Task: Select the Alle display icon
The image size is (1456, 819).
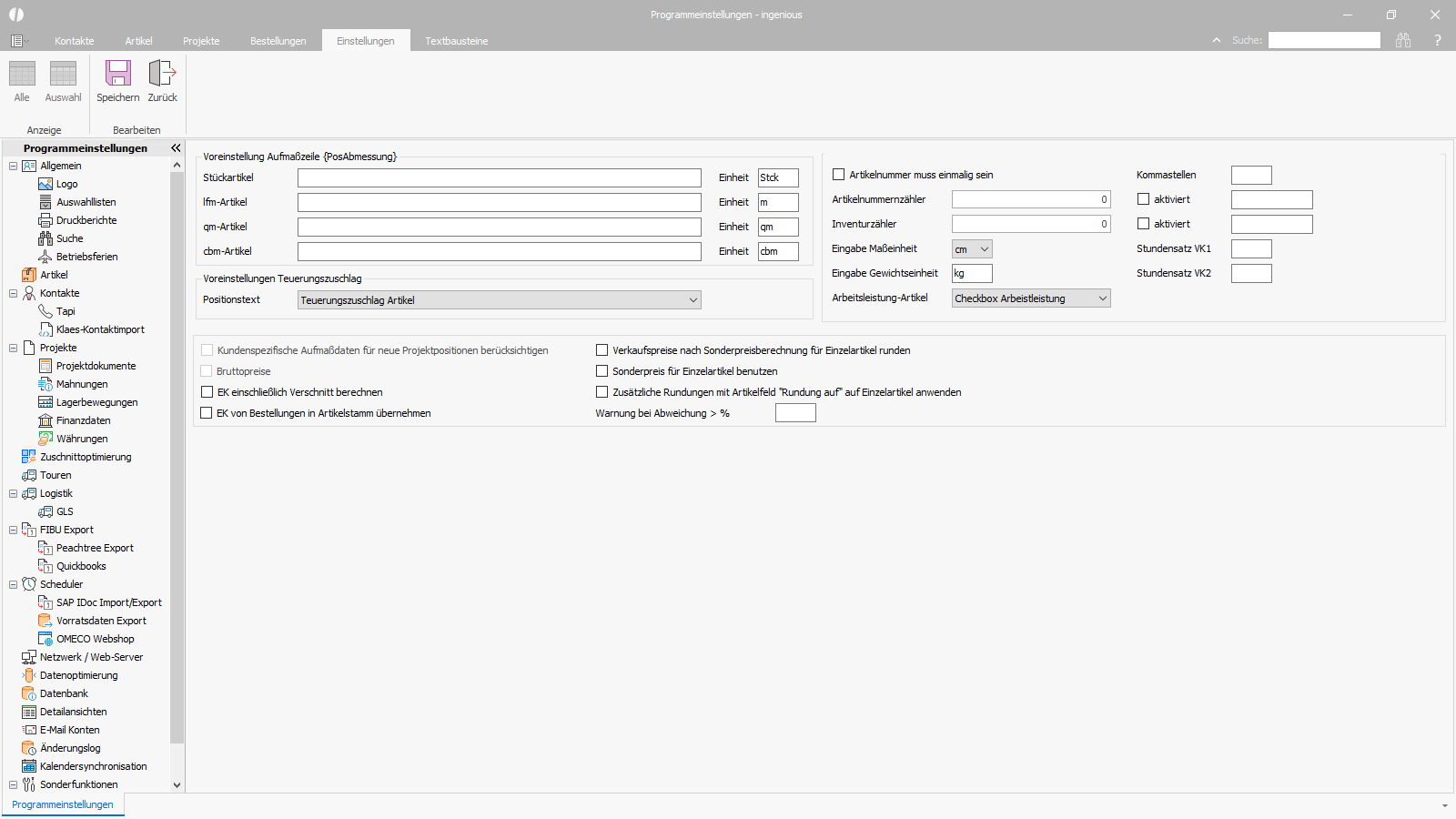Action: click(22, 73)
